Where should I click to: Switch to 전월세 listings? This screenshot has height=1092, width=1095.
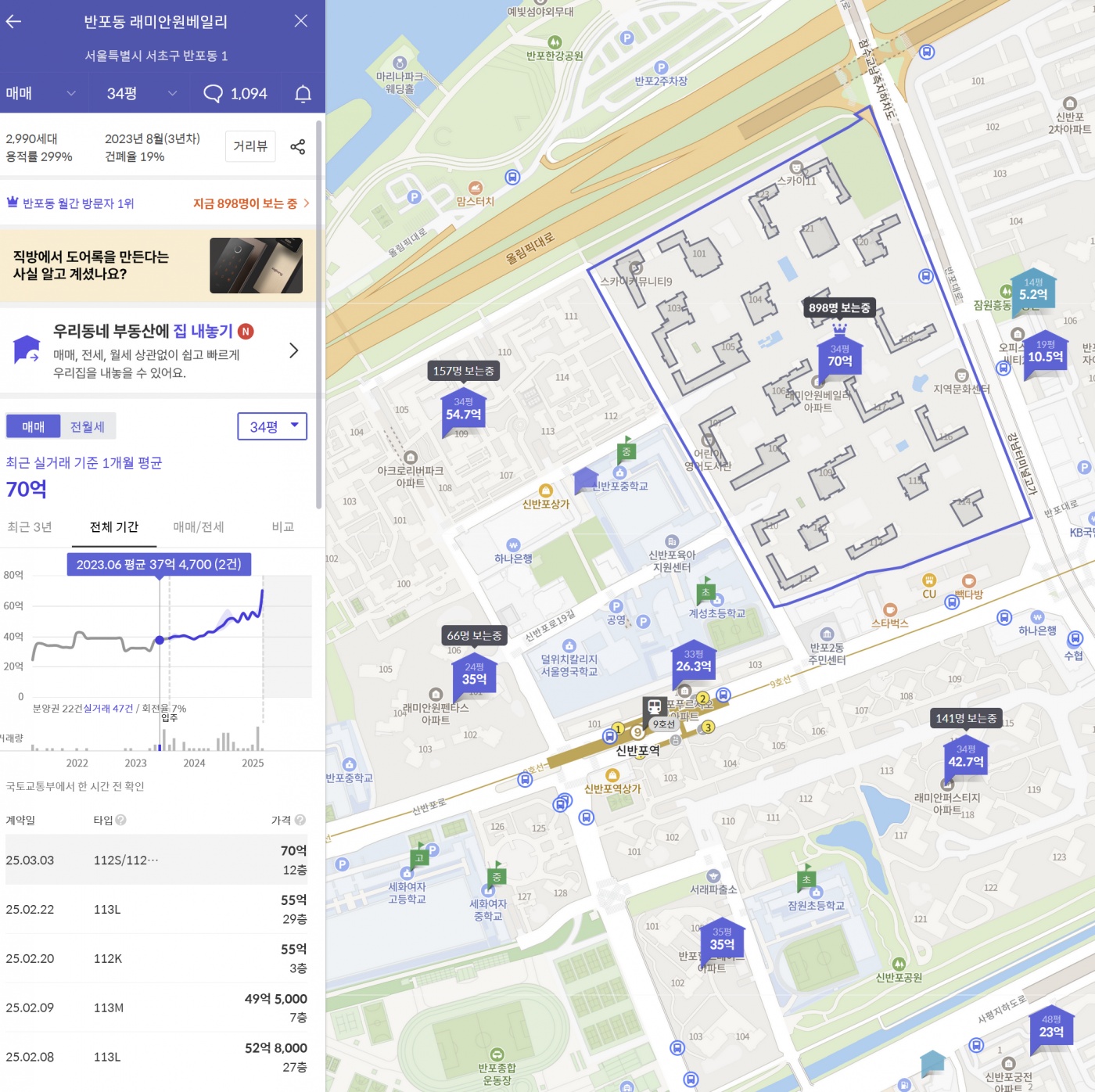88,426
